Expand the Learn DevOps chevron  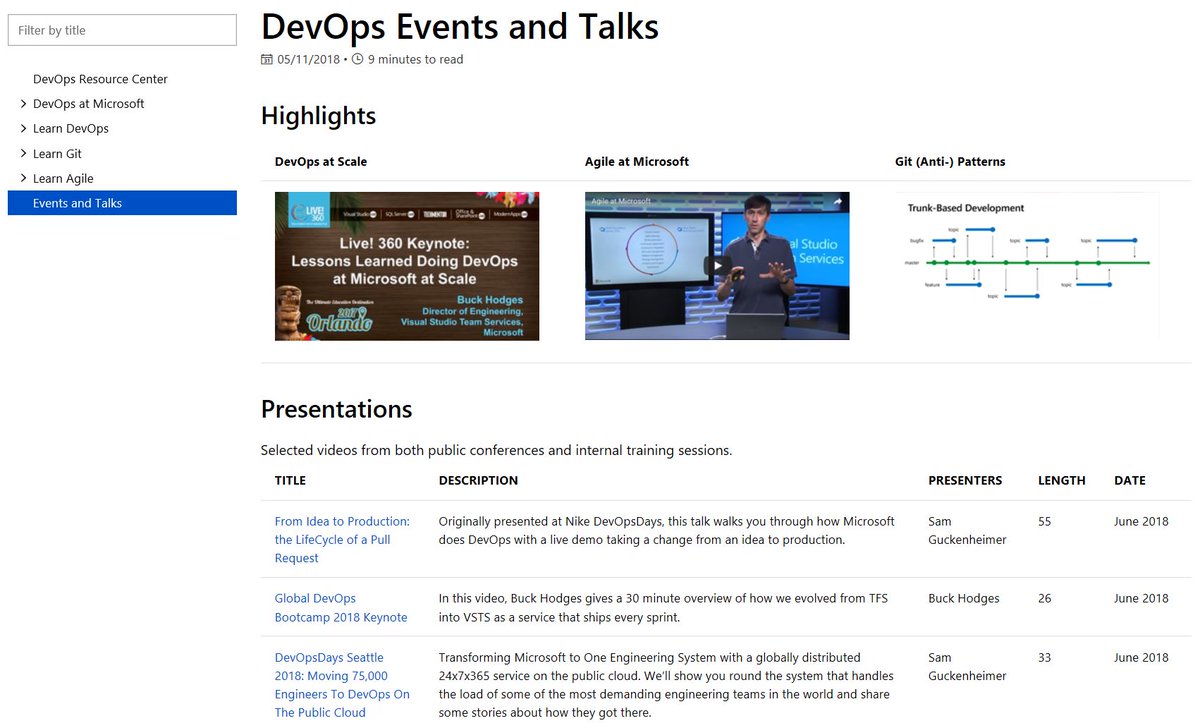[24, 128]
